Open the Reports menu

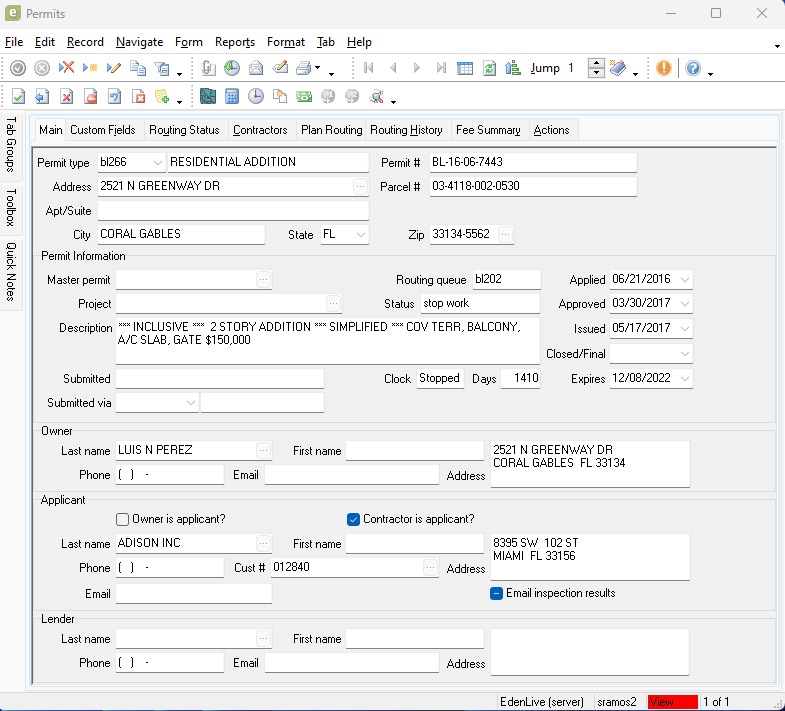pos(234,42)
